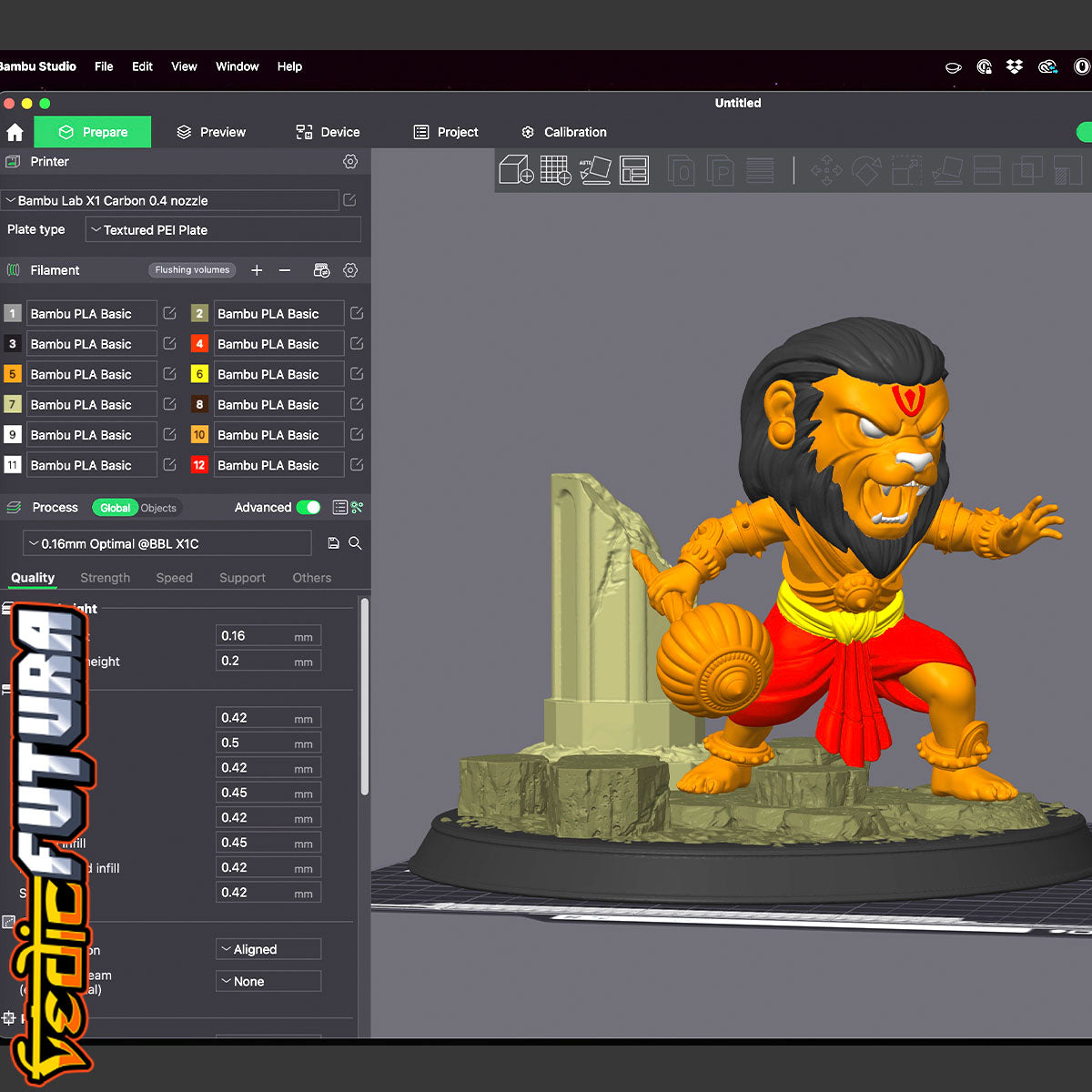Go to the home screen icon
1092x1092 pixels.
click(x=15, y=133)
